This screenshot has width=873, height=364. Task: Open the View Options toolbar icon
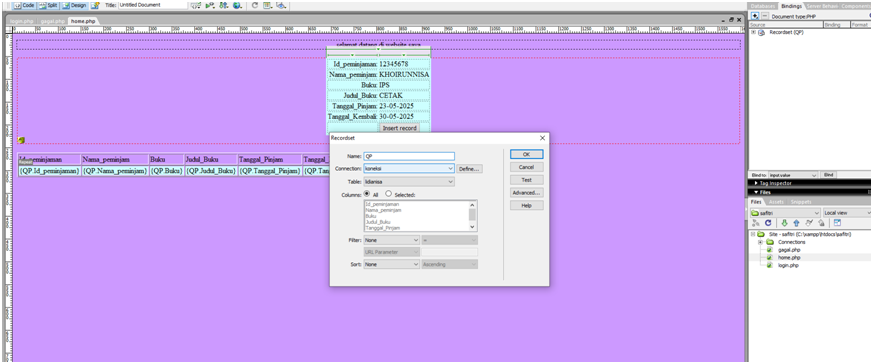267,5
